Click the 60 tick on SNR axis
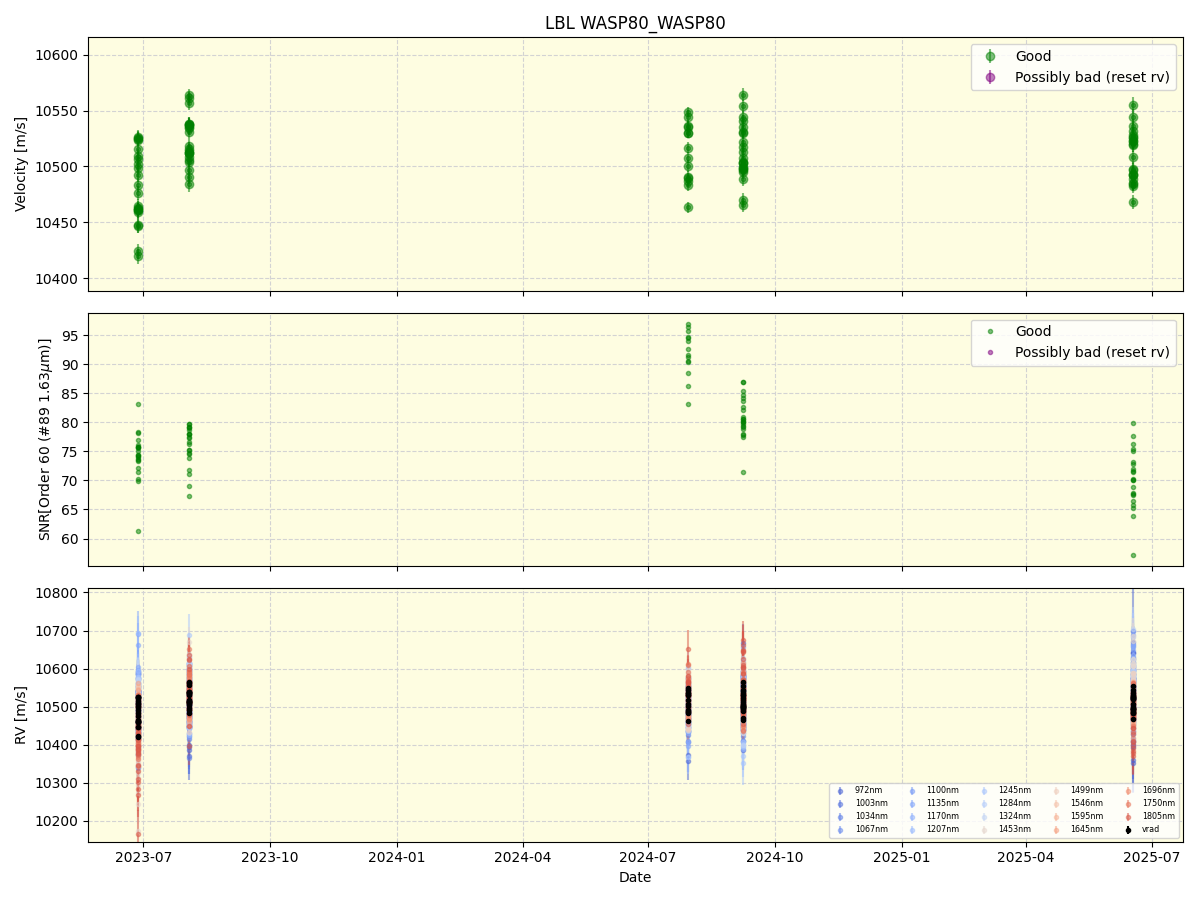This screenshot has width=1200, height=900. pos(72,539)
